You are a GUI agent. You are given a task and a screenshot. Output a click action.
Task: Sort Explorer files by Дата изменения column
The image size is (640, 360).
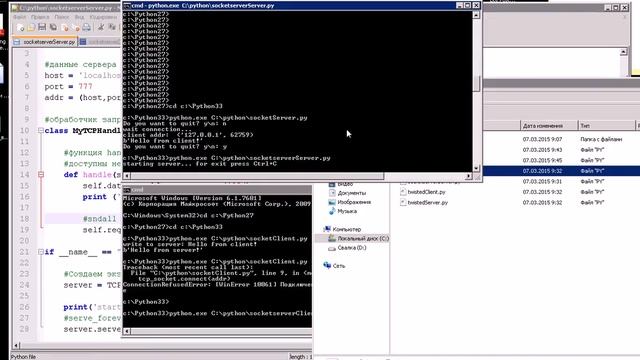coord(549,126)
